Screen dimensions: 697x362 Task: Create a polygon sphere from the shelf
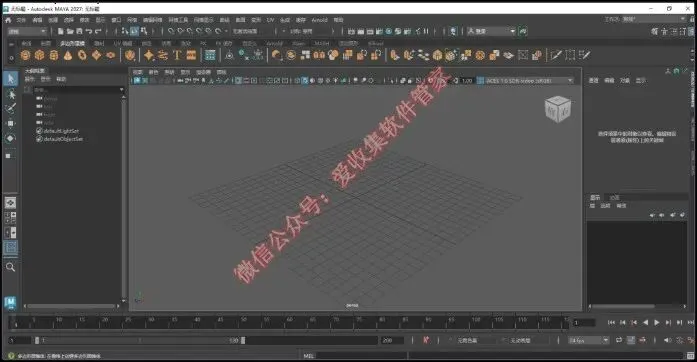[x=25, y=55]
